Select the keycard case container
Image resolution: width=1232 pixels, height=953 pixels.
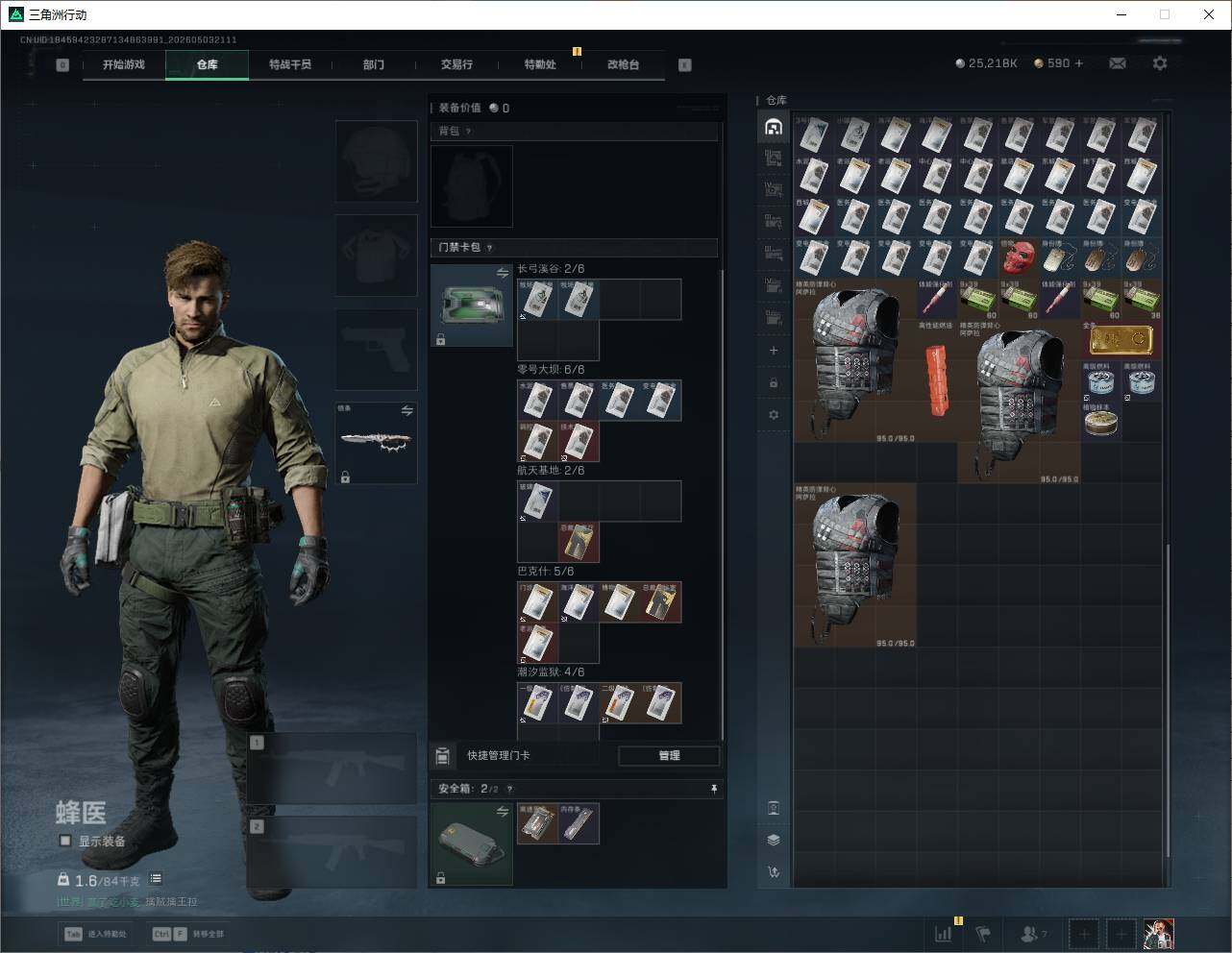pos(472,305)
